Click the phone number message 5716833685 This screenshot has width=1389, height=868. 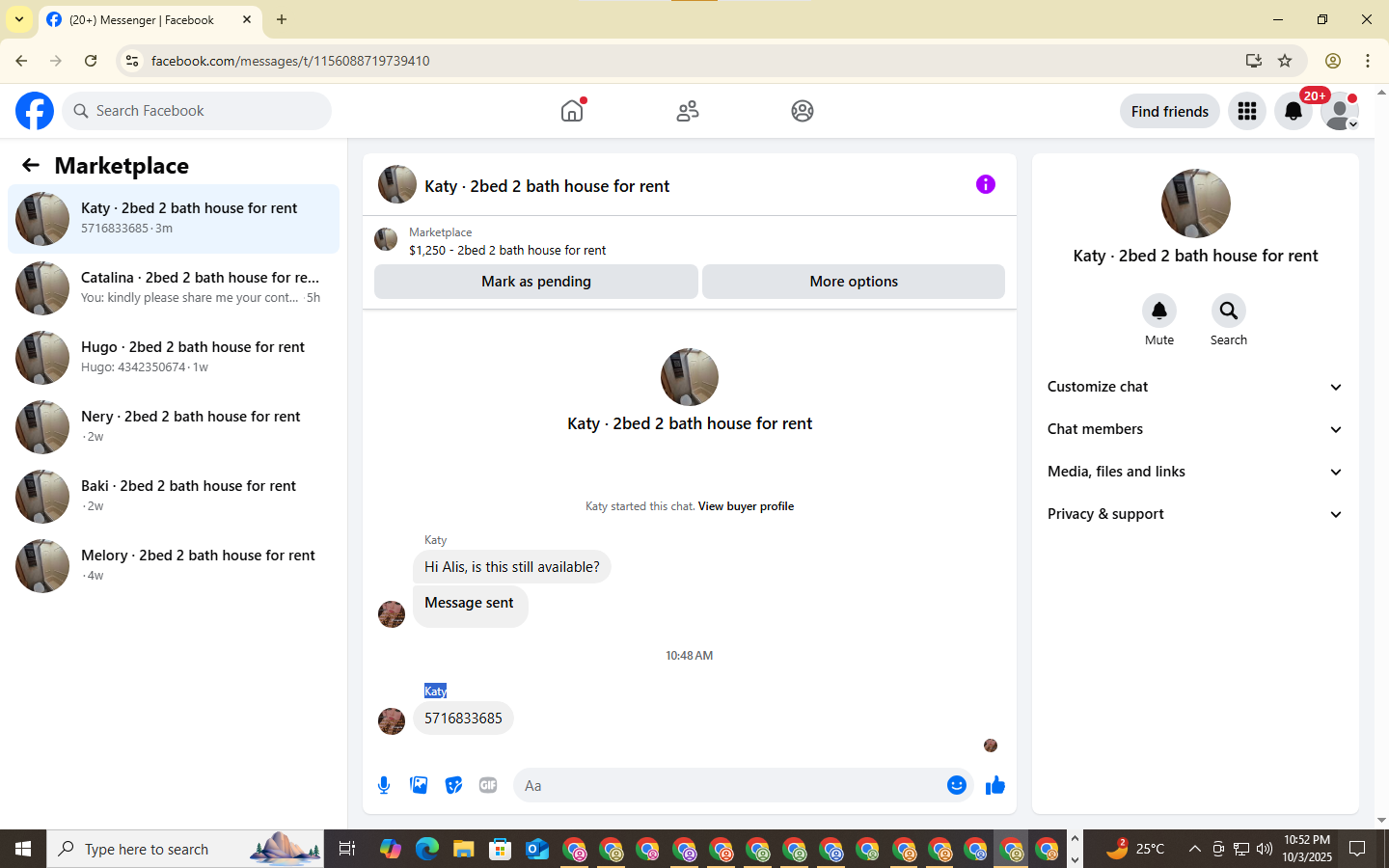click(x=463, y=719)
